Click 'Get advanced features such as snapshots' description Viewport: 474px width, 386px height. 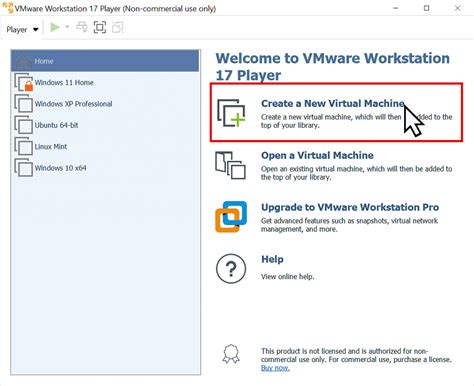point(349,225)
